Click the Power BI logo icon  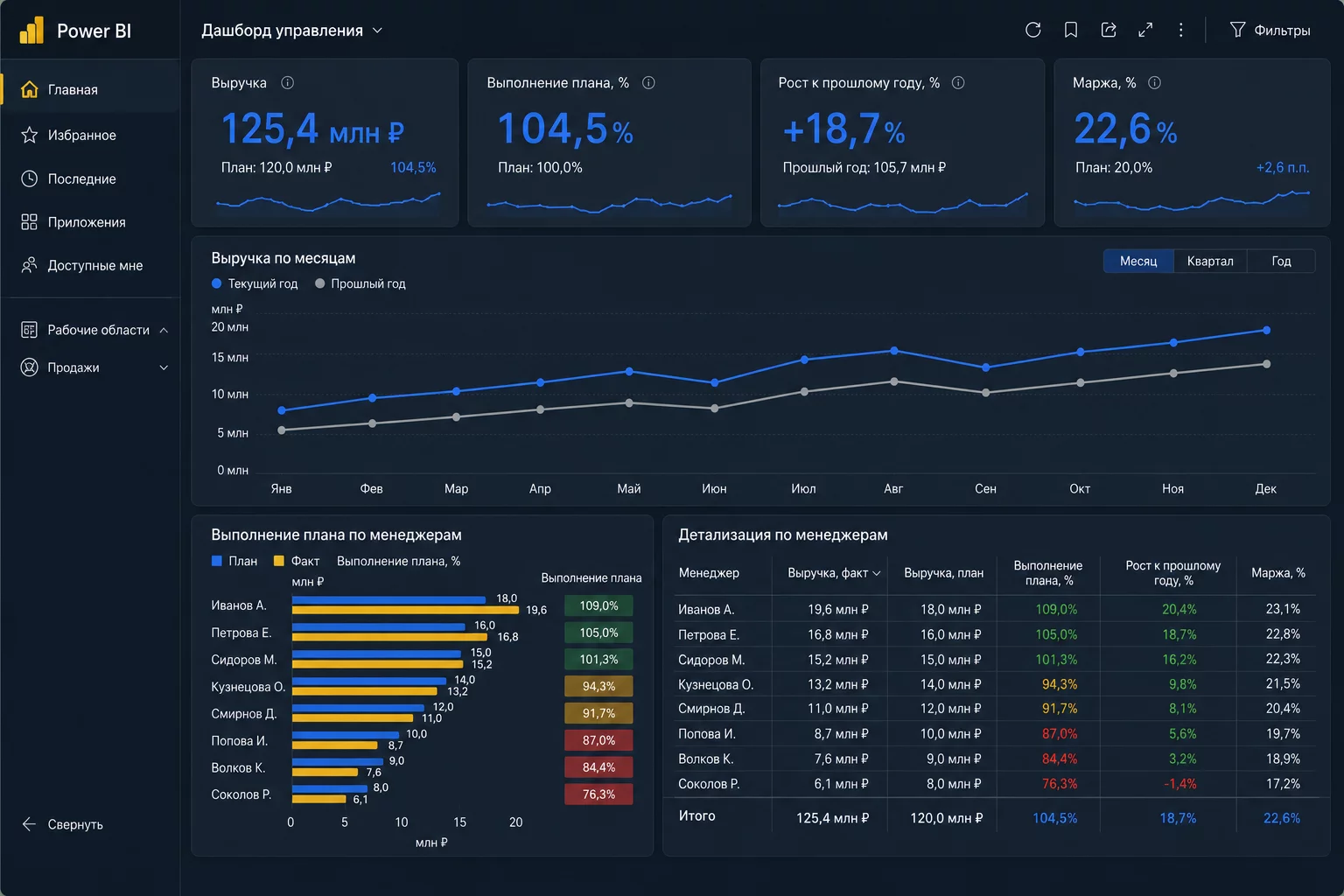pyautogui.click(x=31, y=31)
